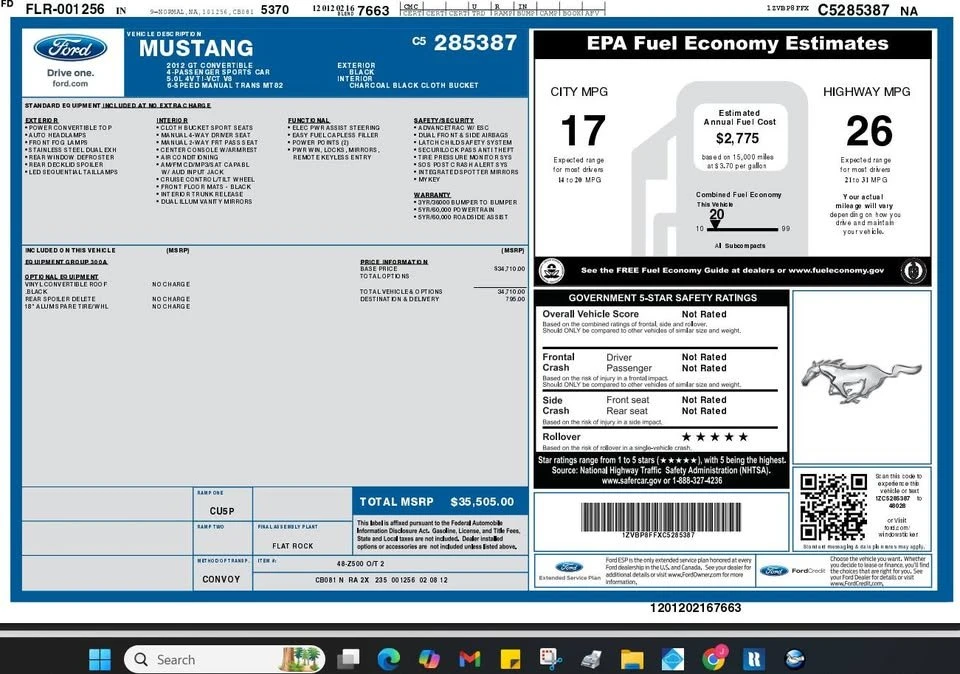Click the Equipment Group 300A heading
Viewport: 960px width, 674px height.
coord(66,262)
